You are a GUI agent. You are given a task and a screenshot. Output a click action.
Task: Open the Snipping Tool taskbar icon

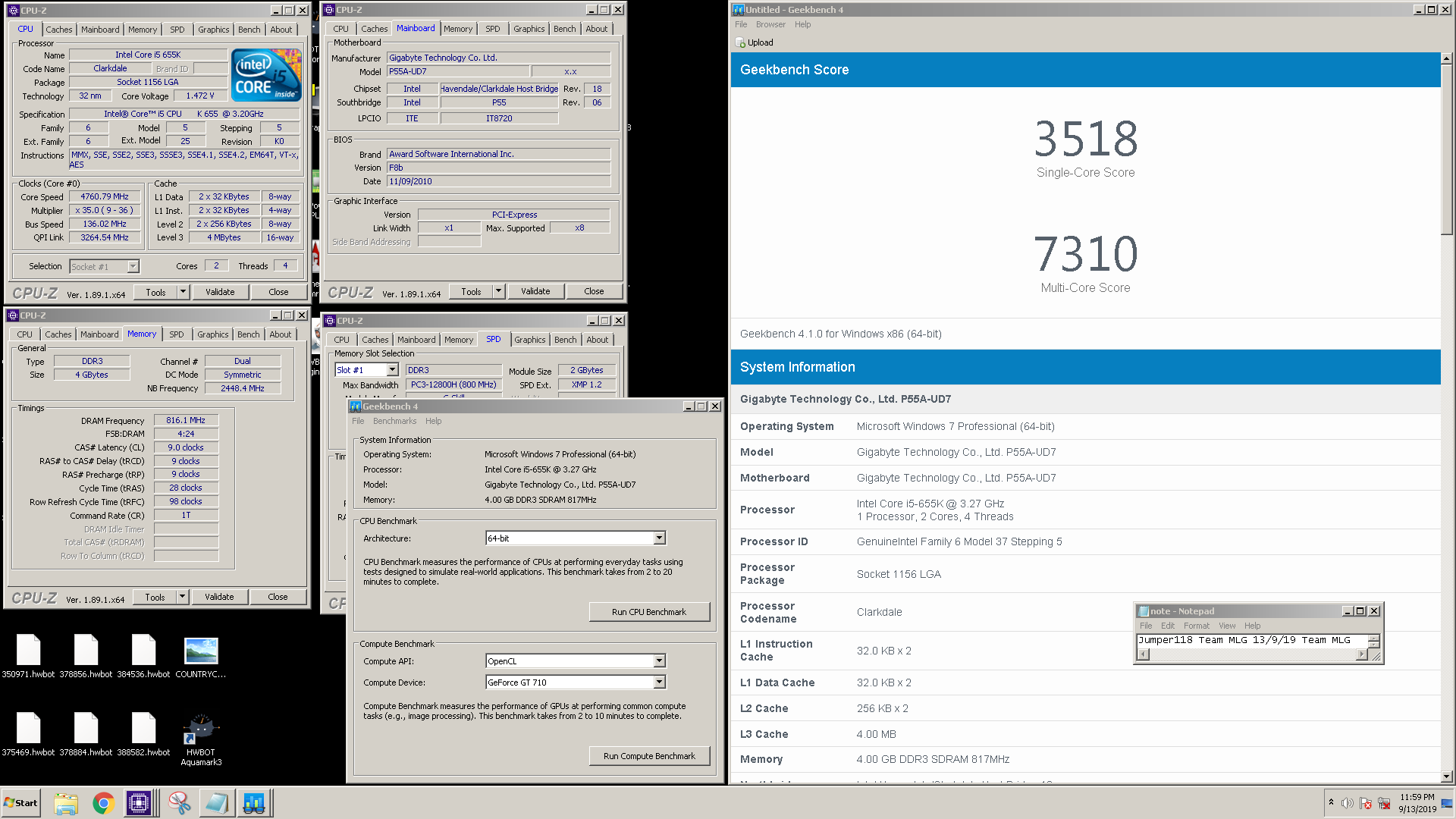pos(180,803)
